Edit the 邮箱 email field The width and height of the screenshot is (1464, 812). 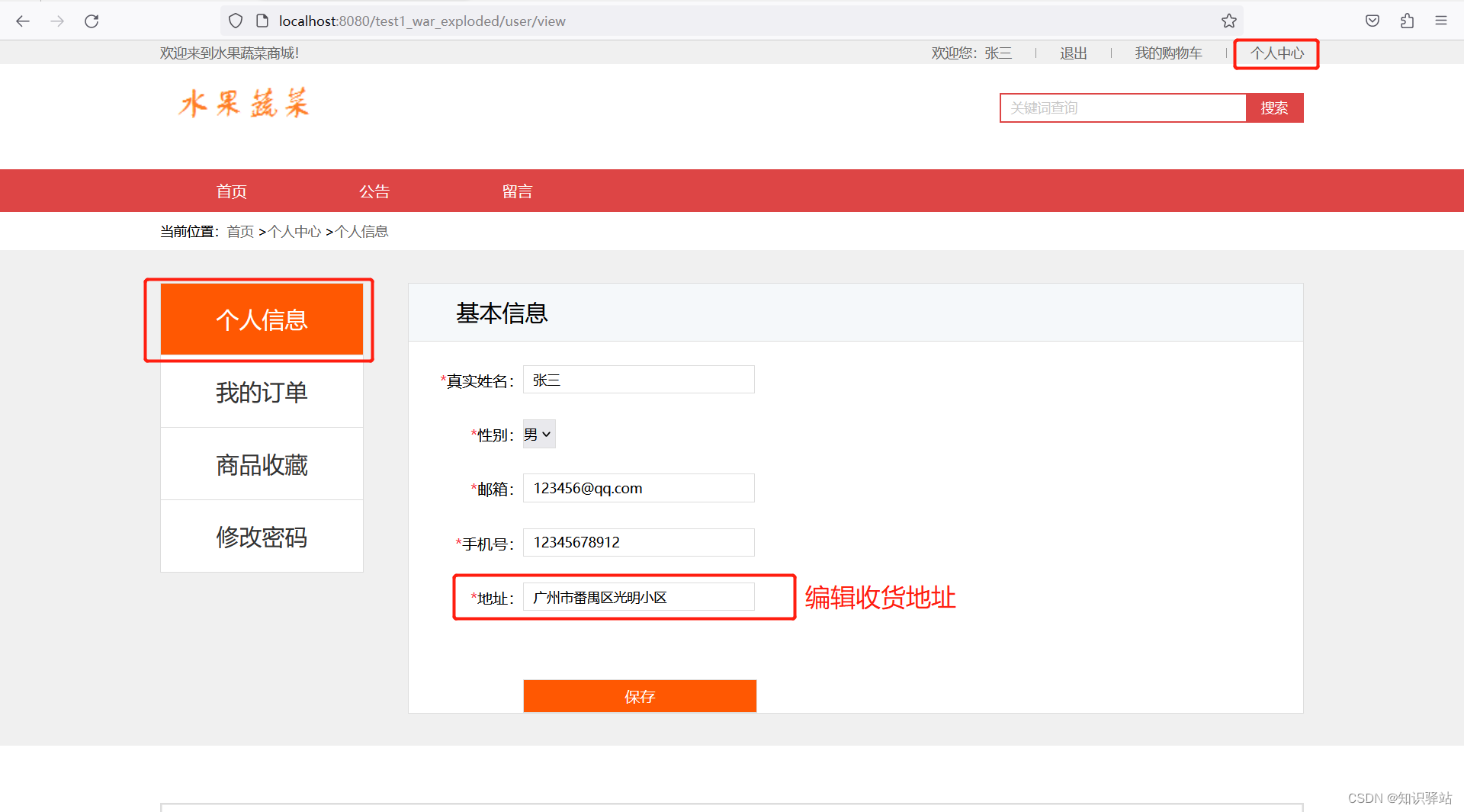click(639, 488)
